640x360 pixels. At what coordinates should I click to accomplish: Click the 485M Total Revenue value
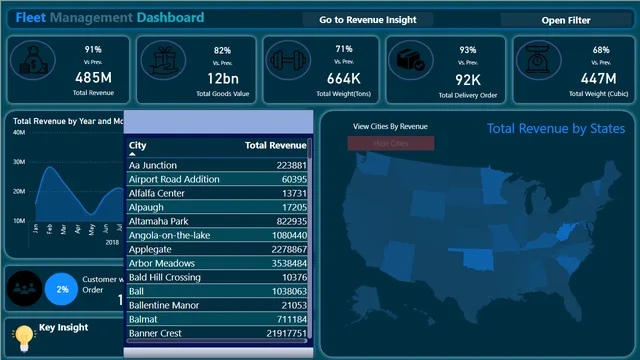coord(93,78)
